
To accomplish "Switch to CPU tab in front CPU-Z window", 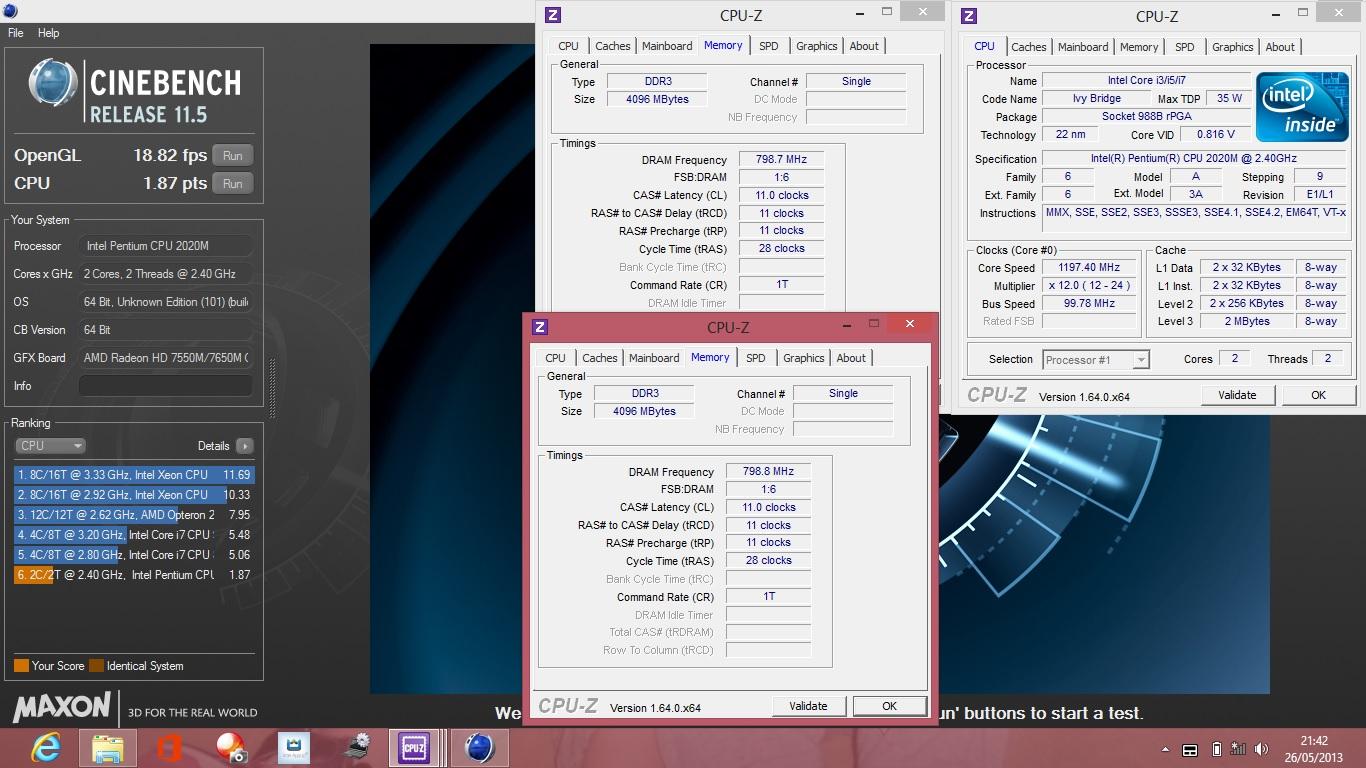I will tap(556, 358).
